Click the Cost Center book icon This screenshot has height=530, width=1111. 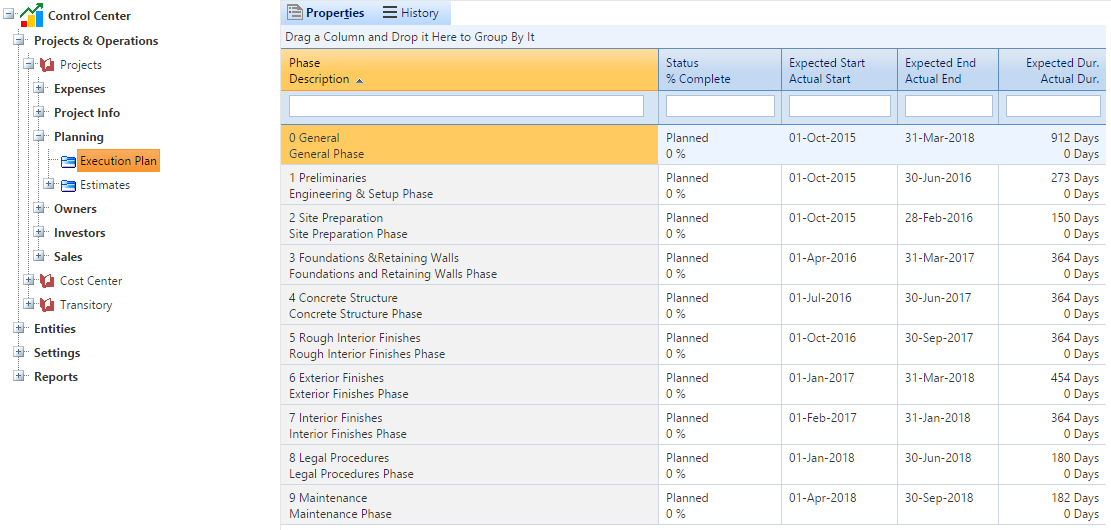point(47,281)
